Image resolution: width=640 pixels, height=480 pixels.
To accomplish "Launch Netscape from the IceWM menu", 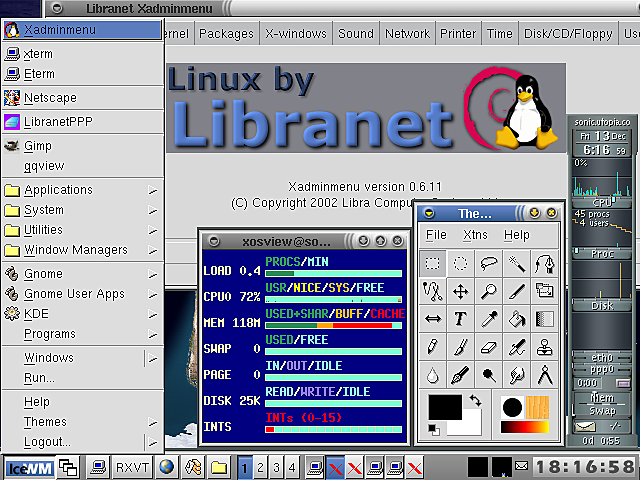I will pos(83,98).
